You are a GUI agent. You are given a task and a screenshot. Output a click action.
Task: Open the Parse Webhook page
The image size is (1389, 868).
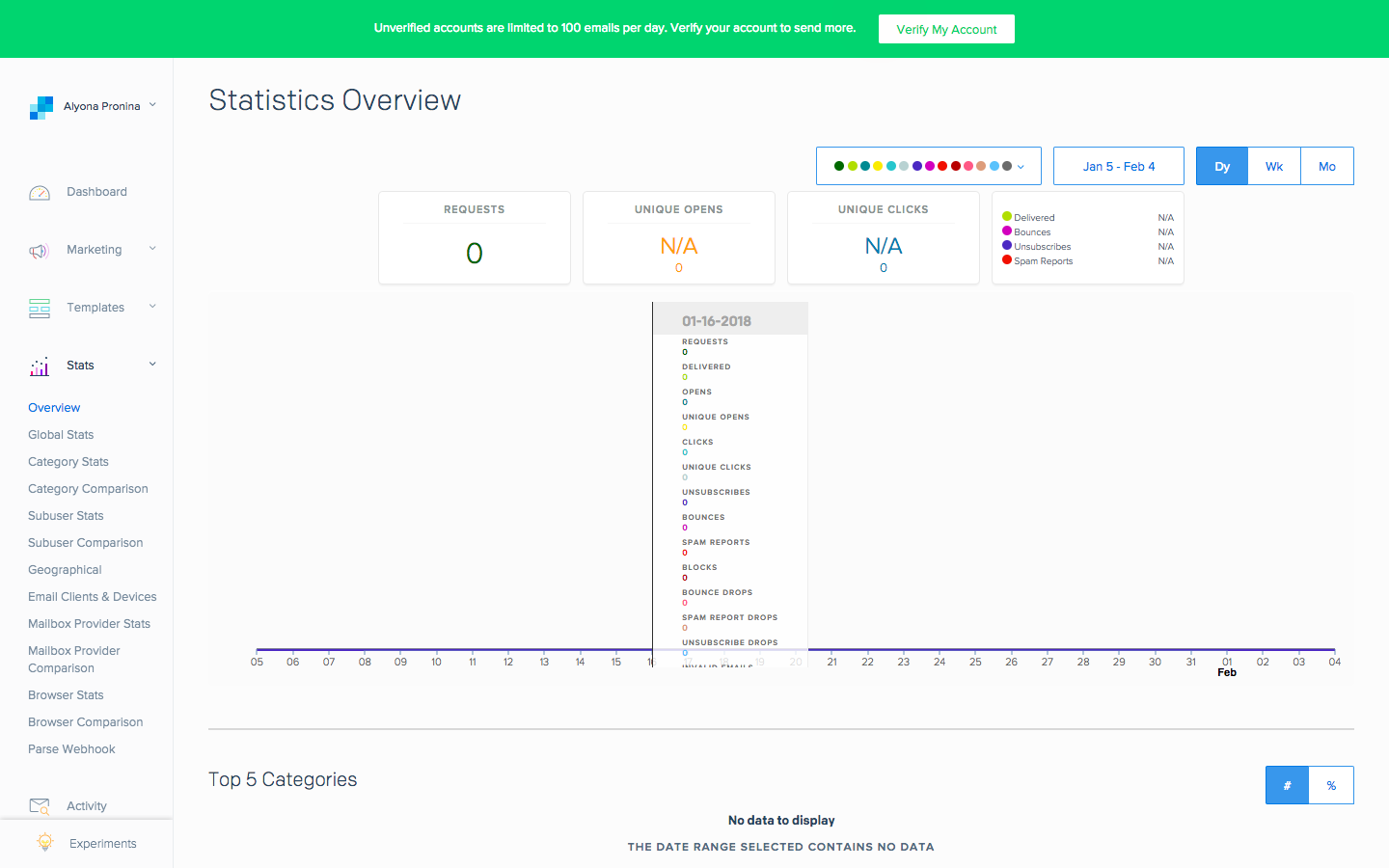pos(70,748)
